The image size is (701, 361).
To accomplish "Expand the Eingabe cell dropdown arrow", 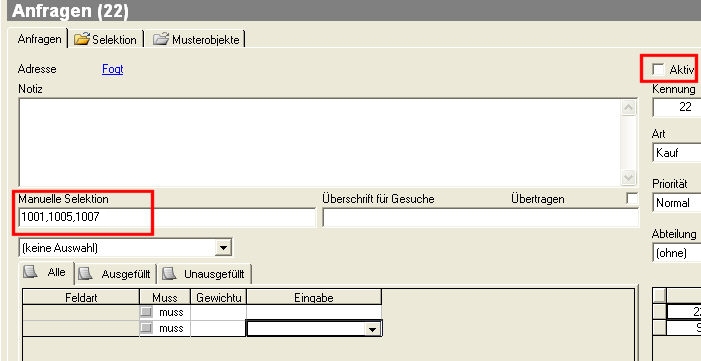I will pos(372,330).
